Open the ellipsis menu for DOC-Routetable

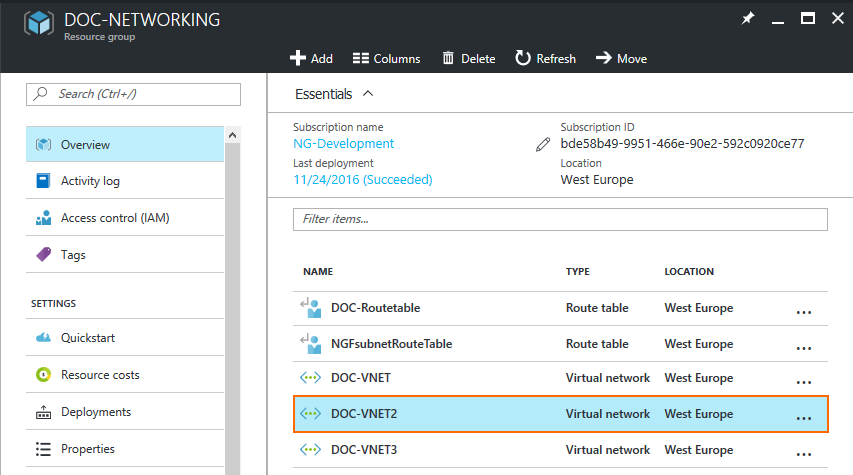tap(804, 312)
